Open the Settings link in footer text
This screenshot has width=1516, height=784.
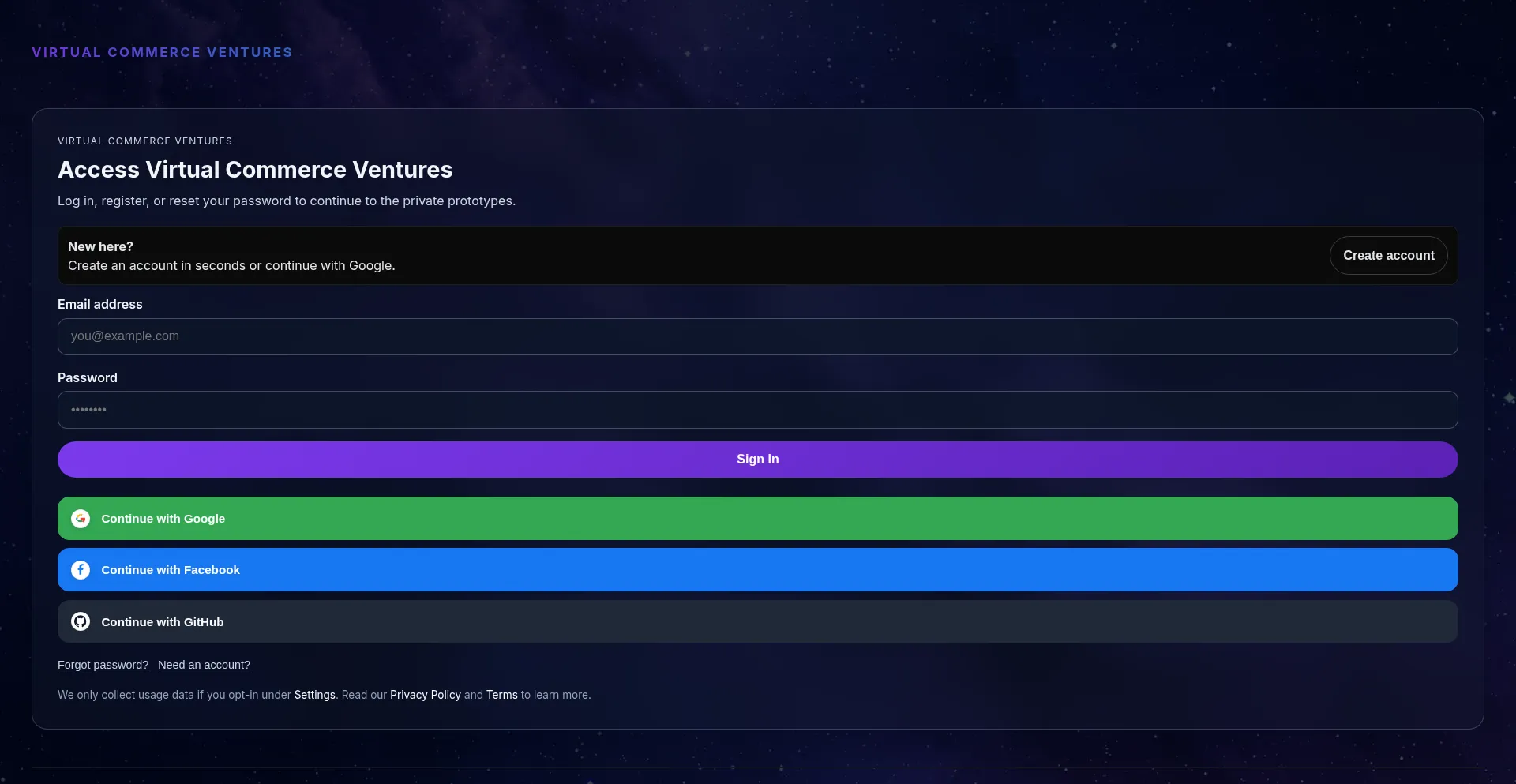(x=314, y=695)
